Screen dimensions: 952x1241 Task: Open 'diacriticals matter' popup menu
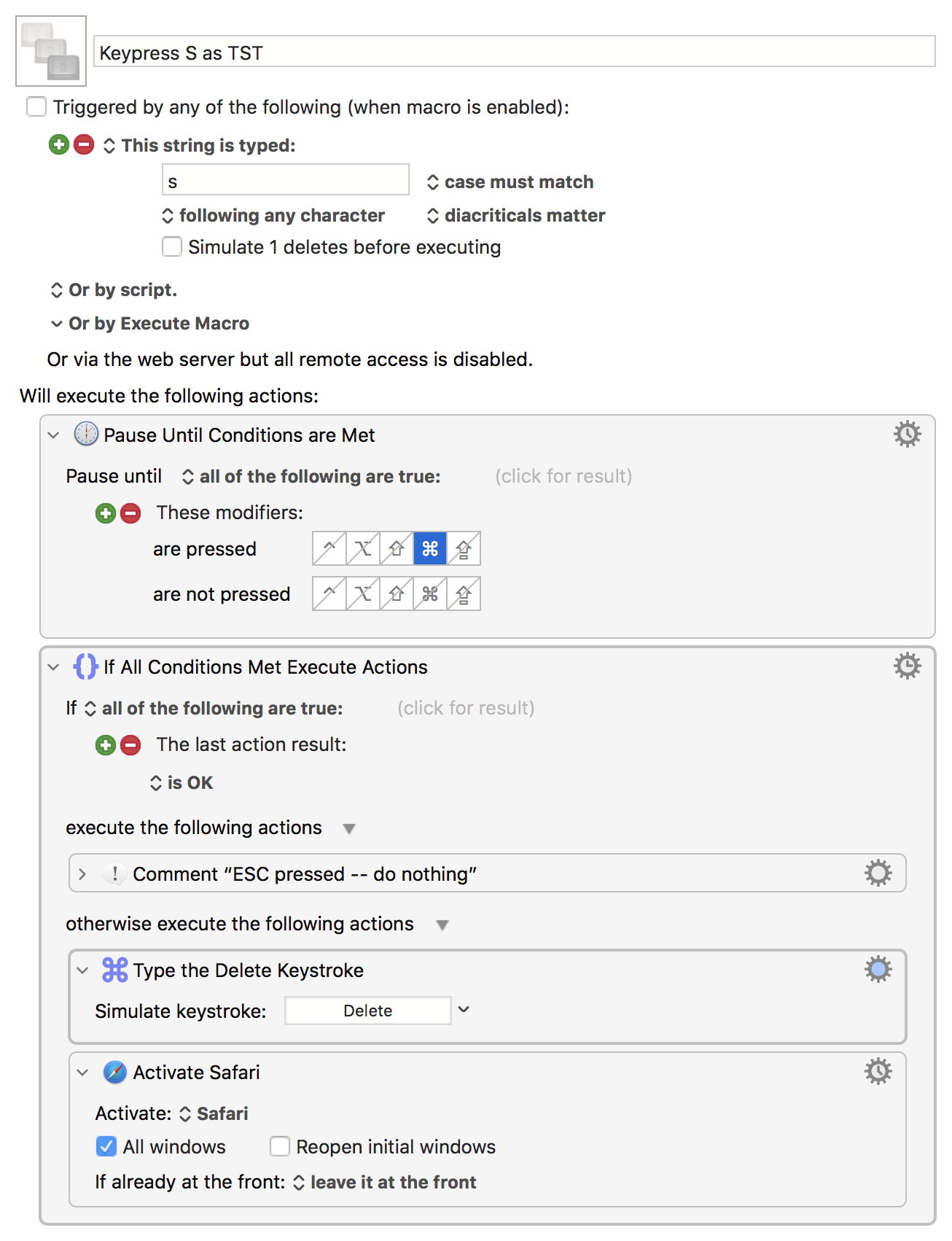pyautogui.click(x=516, y=216)
